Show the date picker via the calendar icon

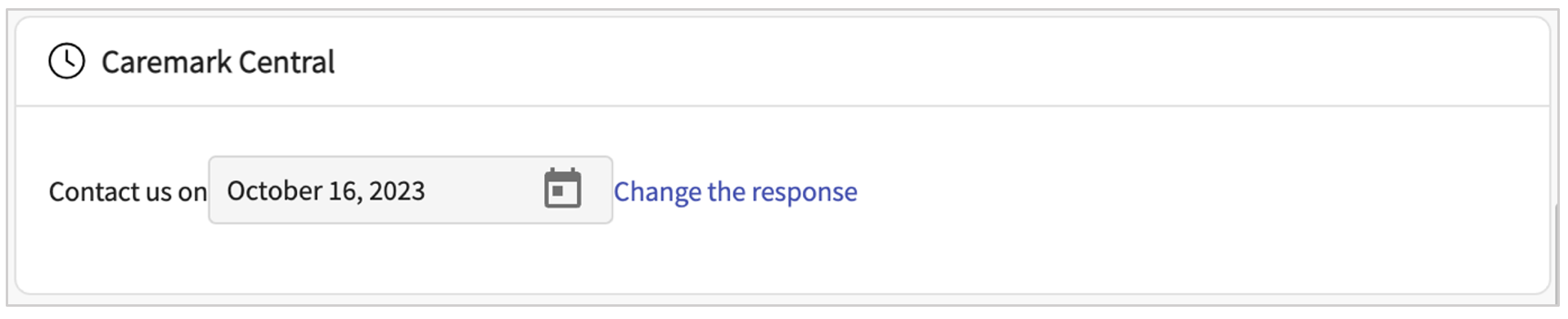563,189
